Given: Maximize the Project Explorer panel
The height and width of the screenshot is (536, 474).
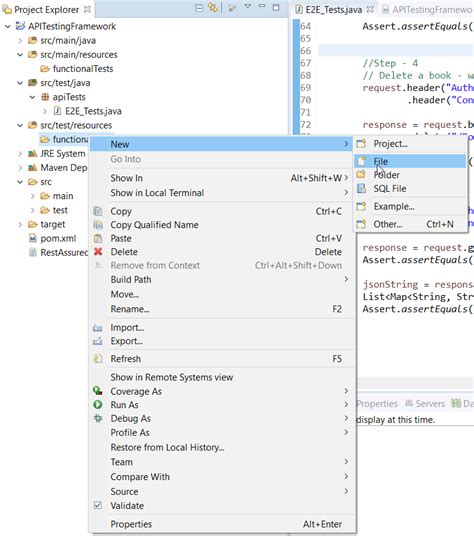Looking at the screenshot, I should (276, 7).
